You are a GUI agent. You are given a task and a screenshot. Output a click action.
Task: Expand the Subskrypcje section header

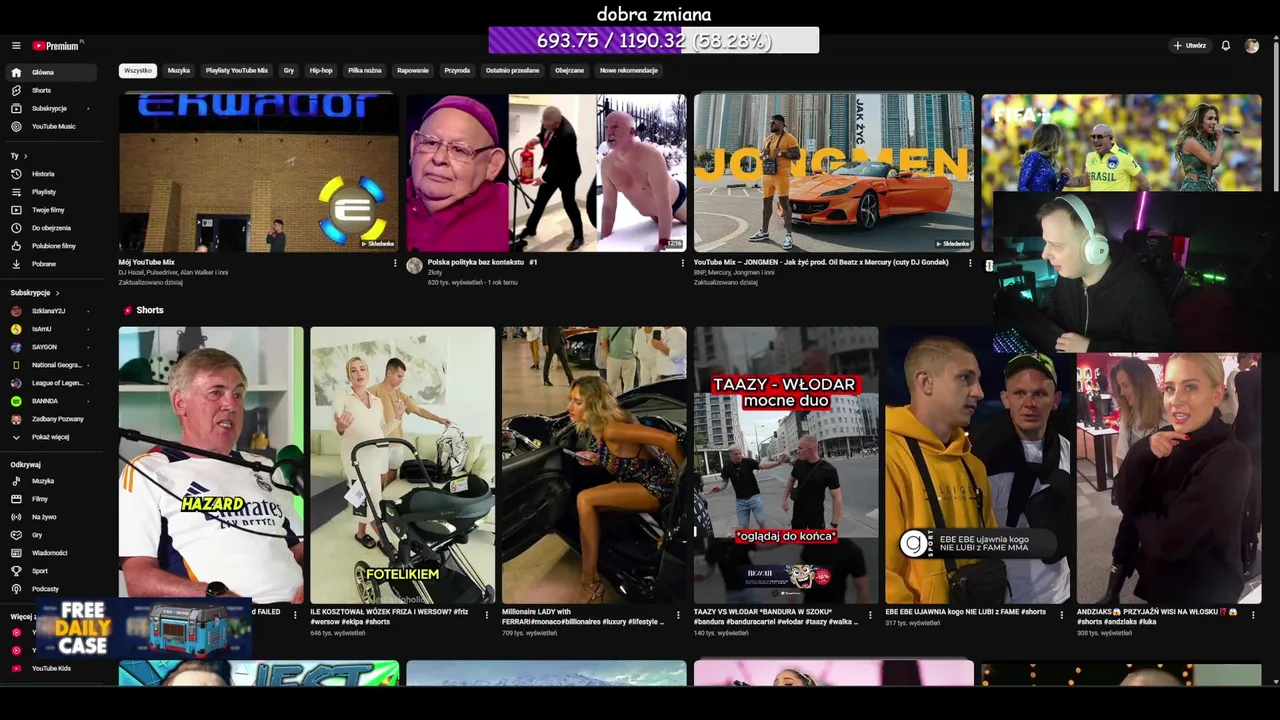[x=35, y=293]
